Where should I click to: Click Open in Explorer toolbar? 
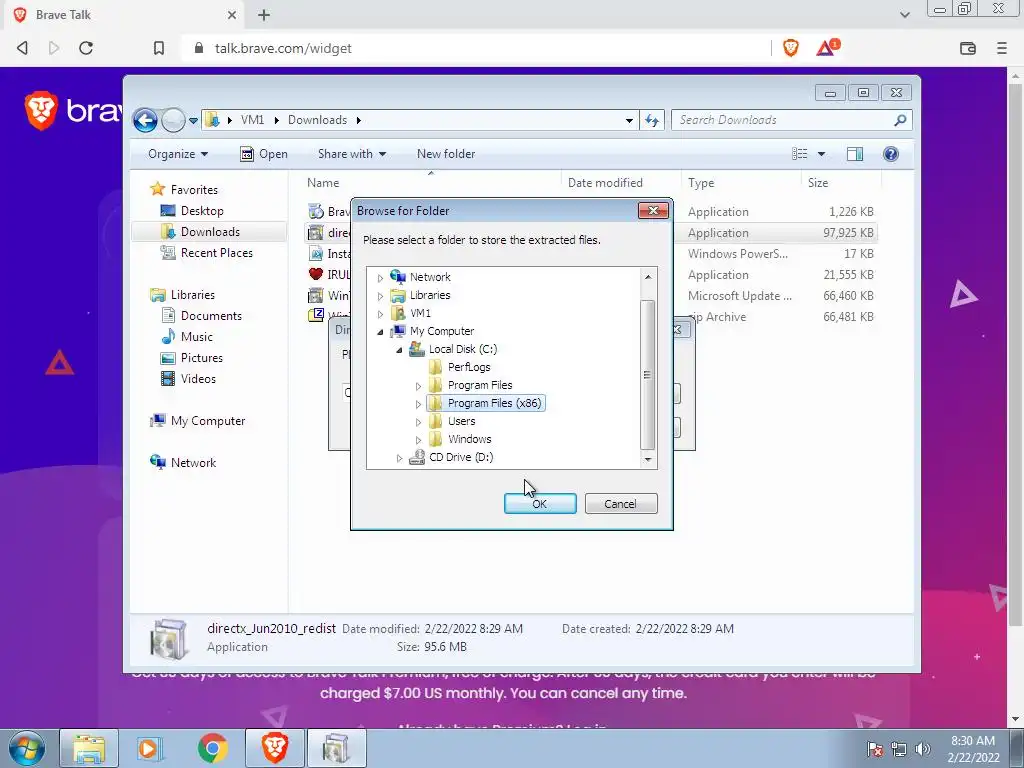click(x=264, y=154)
